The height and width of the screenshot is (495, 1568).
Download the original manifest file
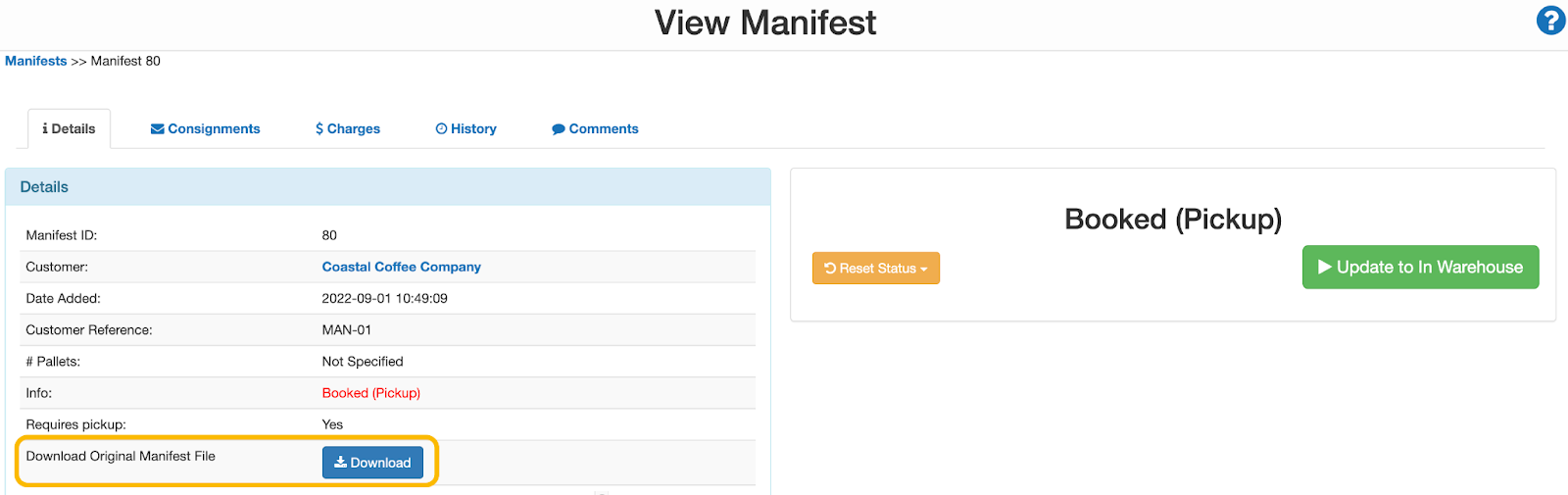click(x=372, y=463)
